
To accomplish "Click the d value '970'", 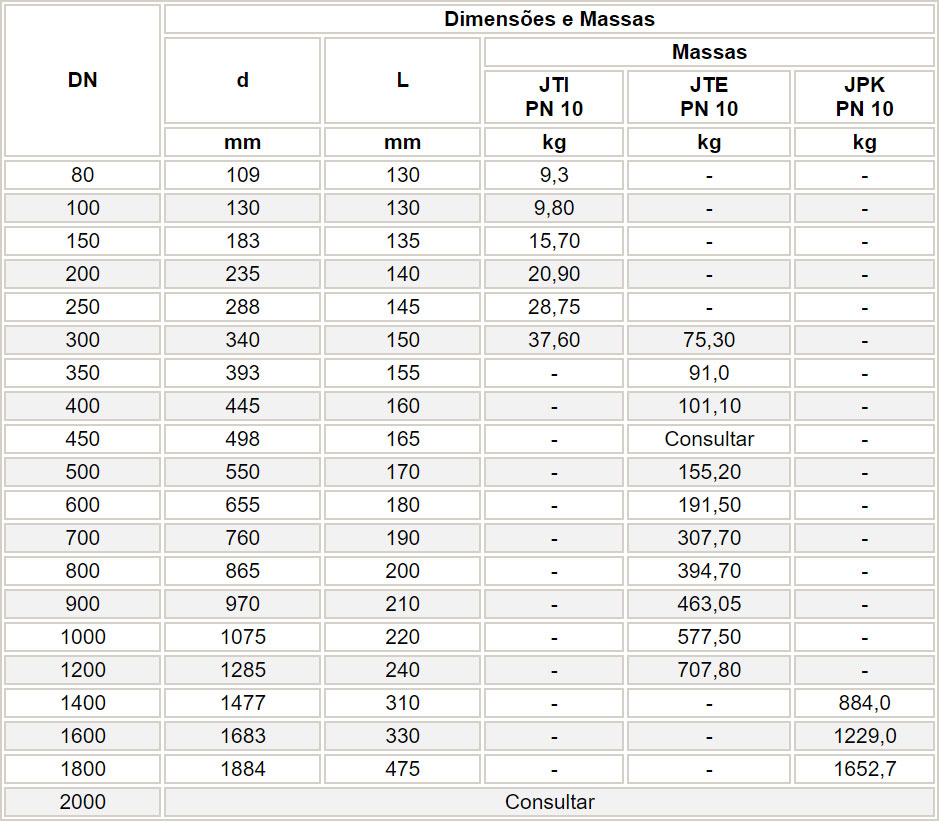I will [243, 603].
